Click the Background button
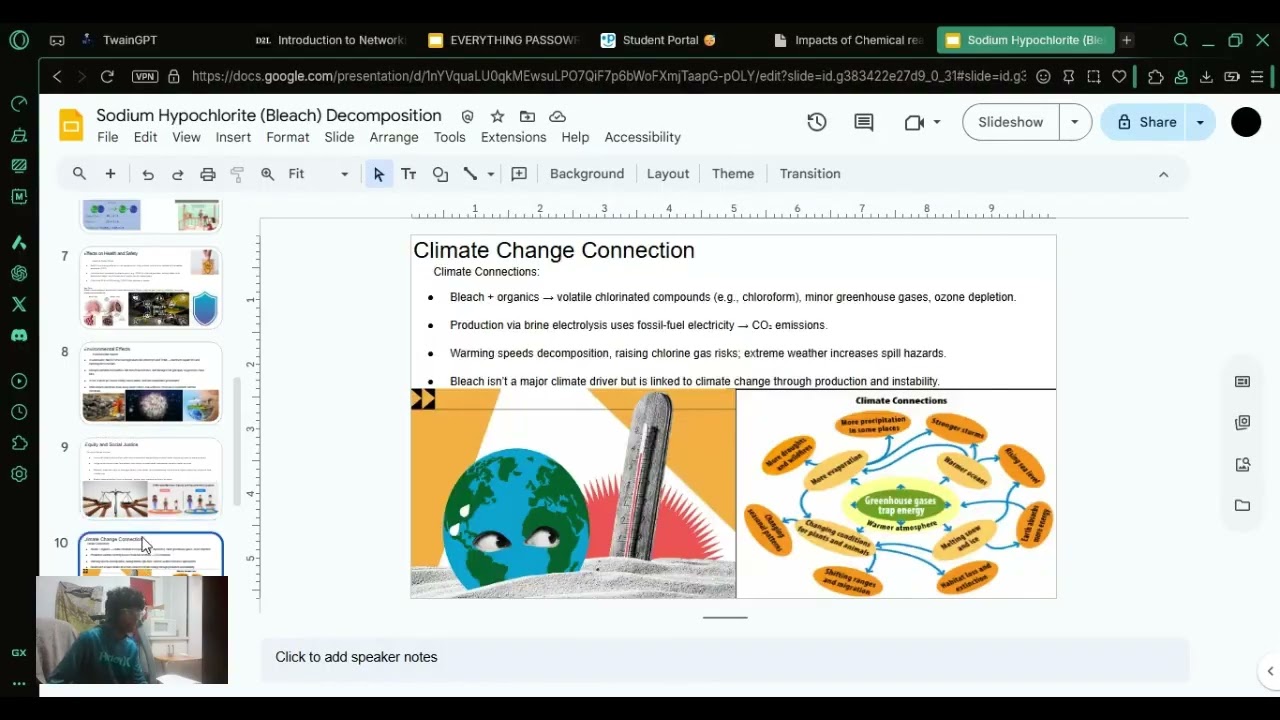This screenshot has height=720, width=1280. pos(587,174)
